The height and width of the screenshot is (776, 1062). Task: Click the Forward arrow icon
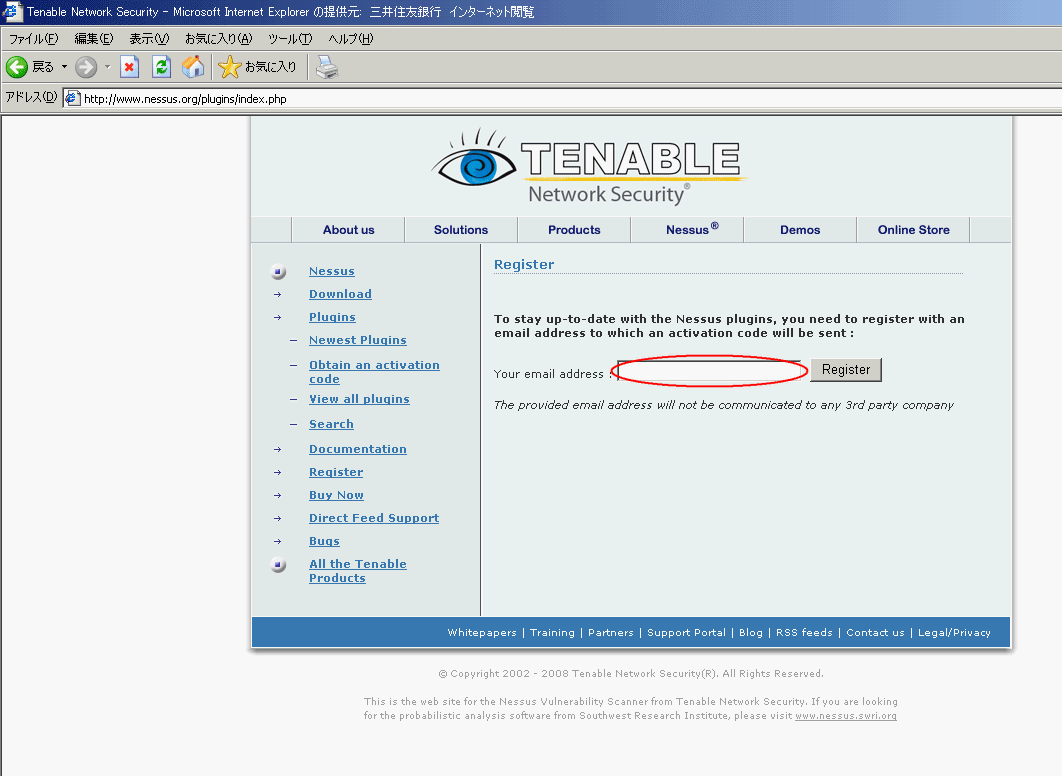tap(86, 67)
